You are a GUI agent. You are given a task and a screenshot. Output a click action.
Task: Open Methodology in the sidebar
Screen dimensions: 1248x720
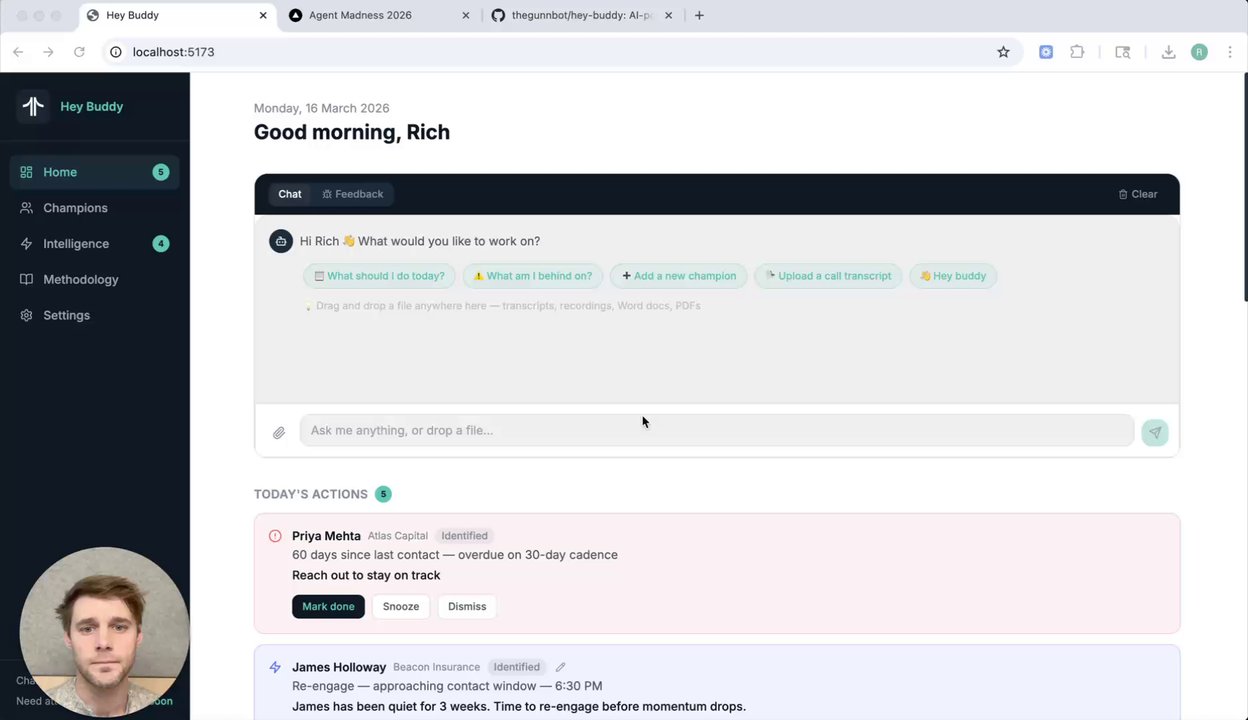[80, 279]
